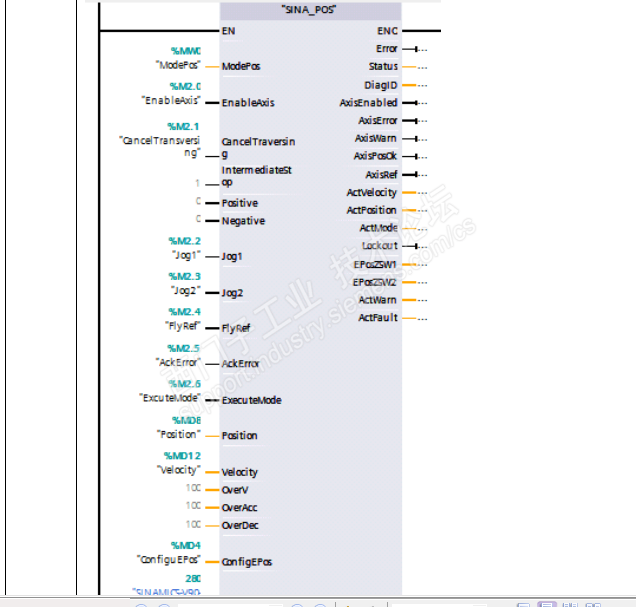Click the 100 constant at OverAcc
Image resolution: width=636 pixels, height=607 pixels.
193,506
